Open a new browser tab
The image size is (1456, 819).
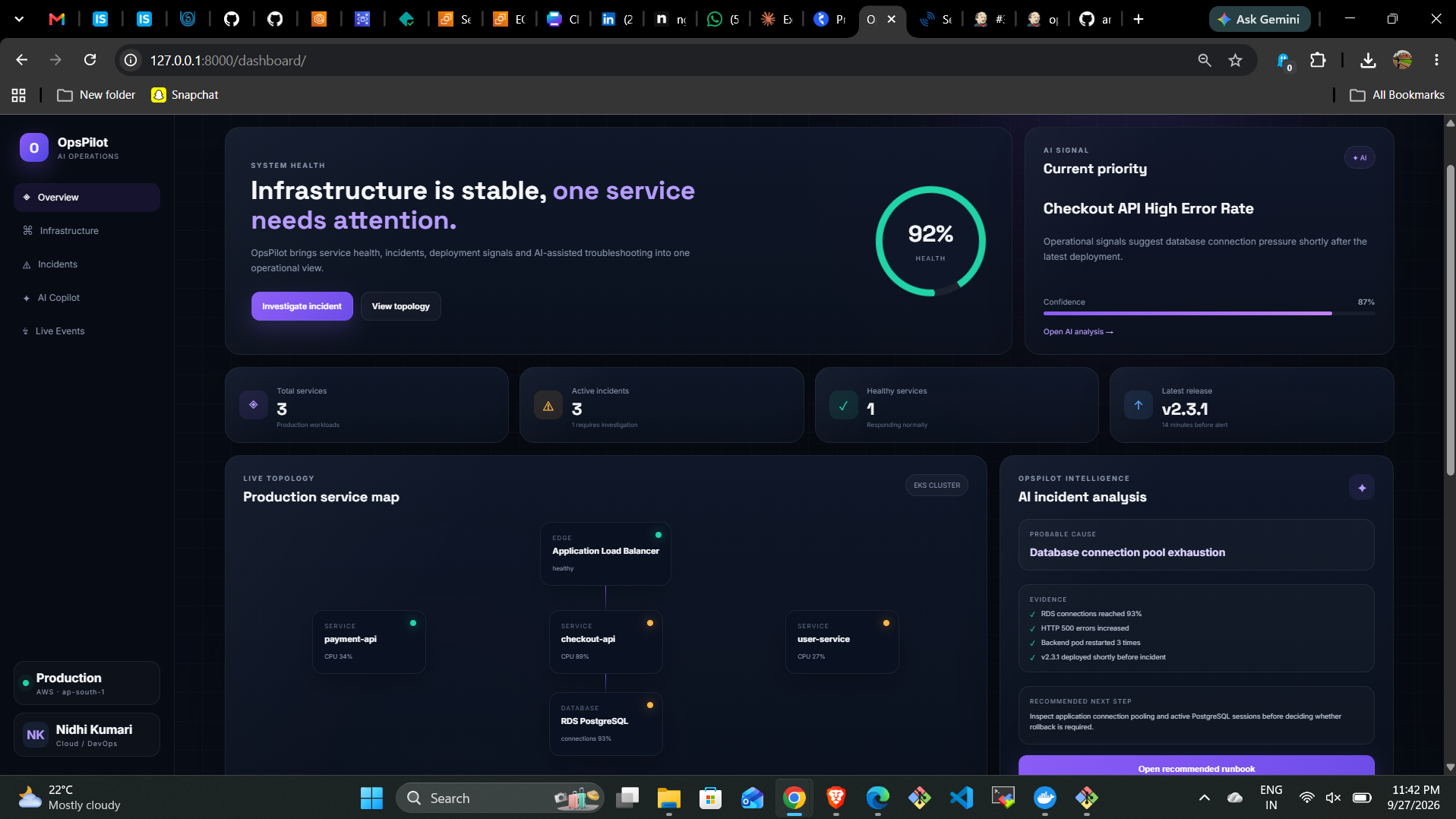[1138, 19]
